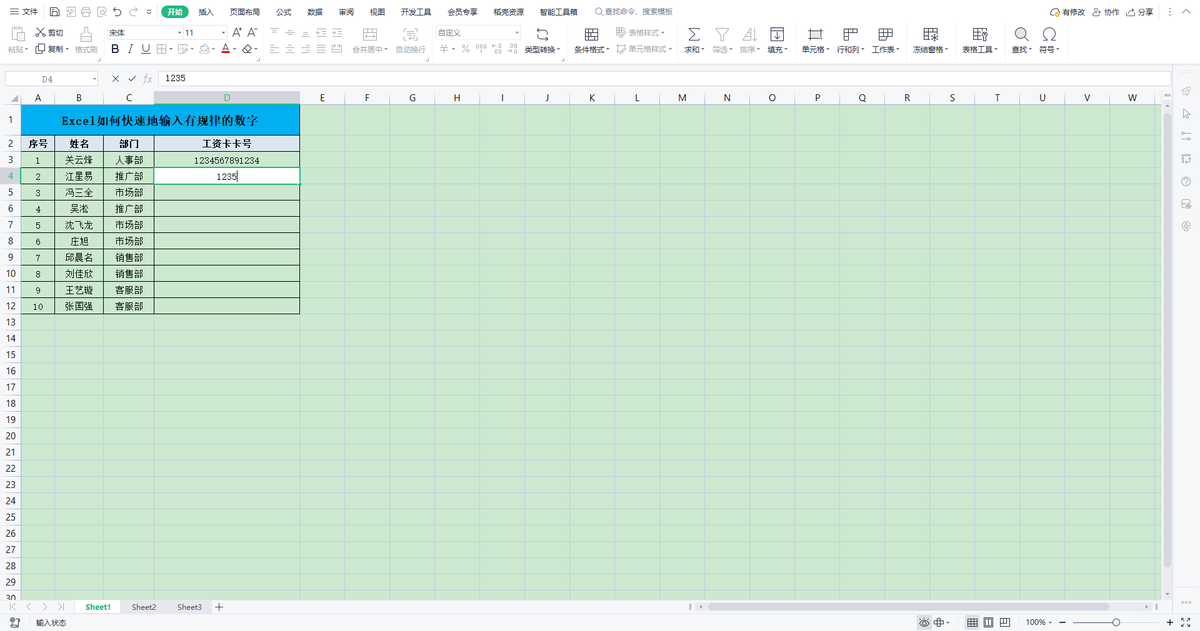Click the font color red A swatch

click(x=225, y=49)
